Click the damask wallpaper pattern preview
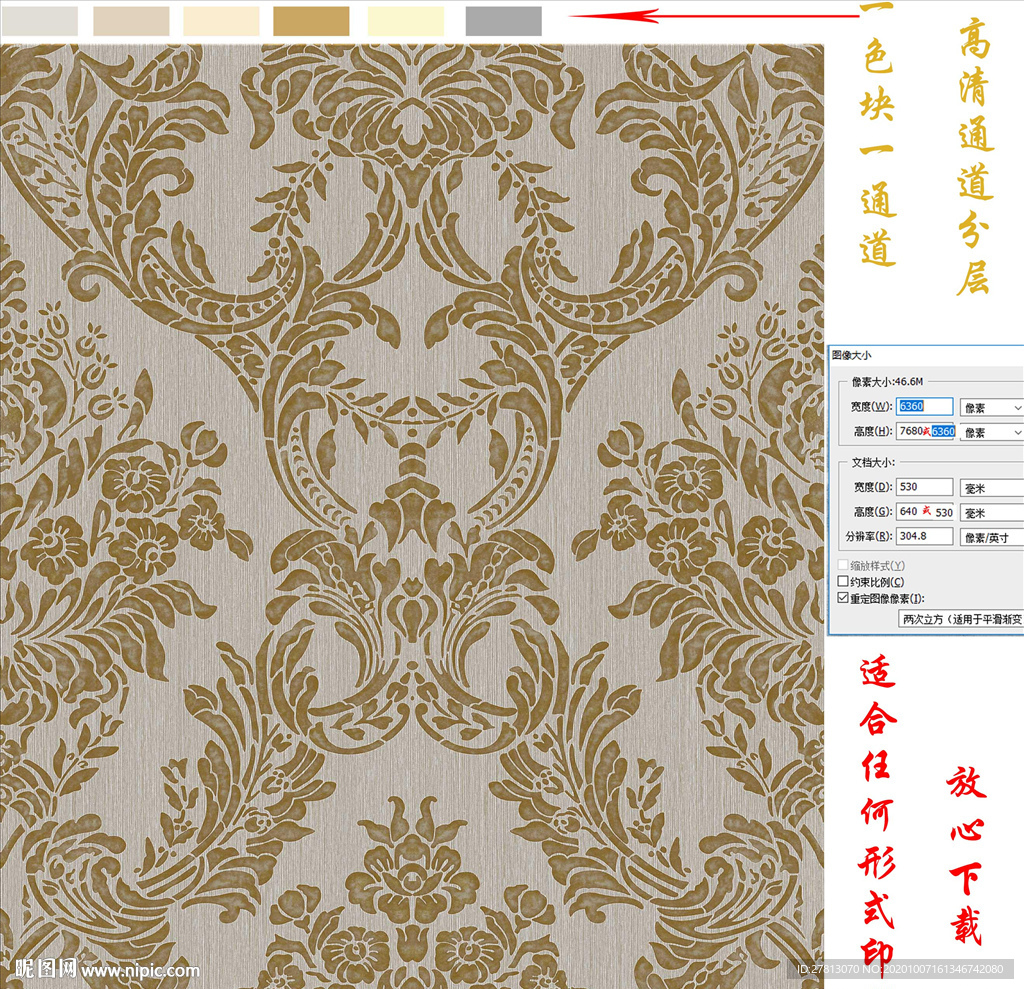 pos(412,516)
